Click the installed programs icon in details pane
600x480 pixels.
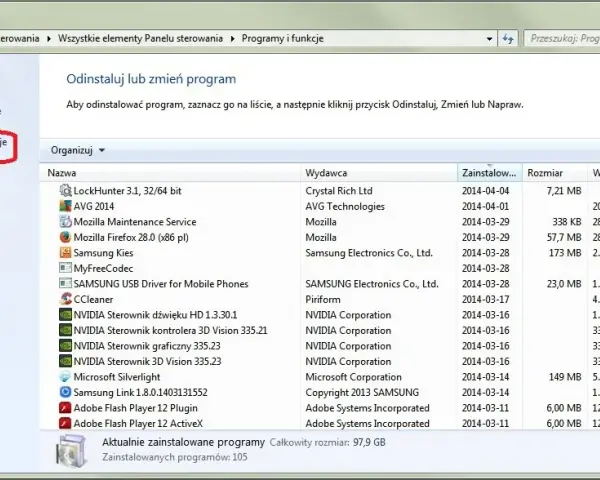tap(72, 451)
